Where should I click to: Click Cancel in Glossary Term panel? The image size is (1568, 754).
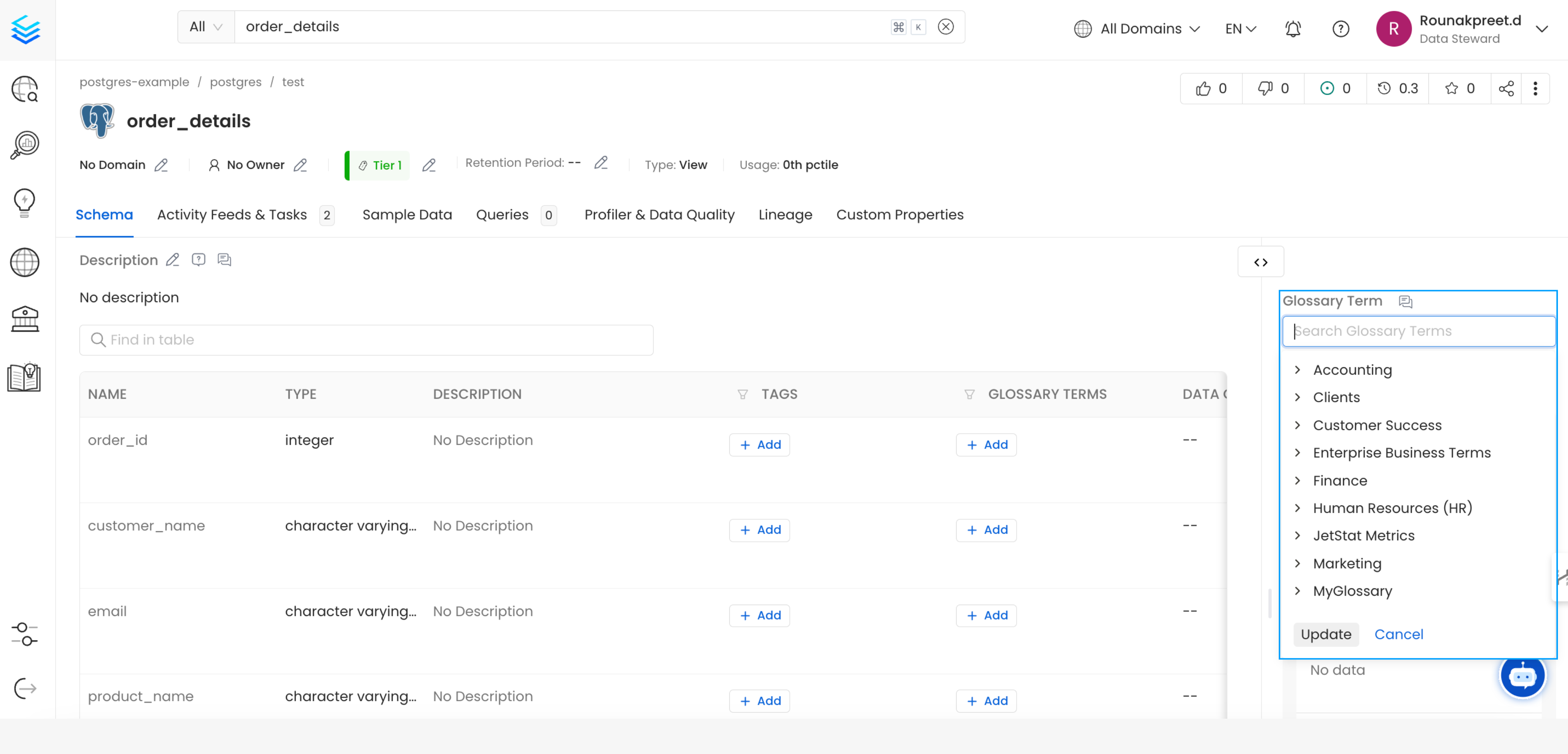click(x=1399, y=634)
